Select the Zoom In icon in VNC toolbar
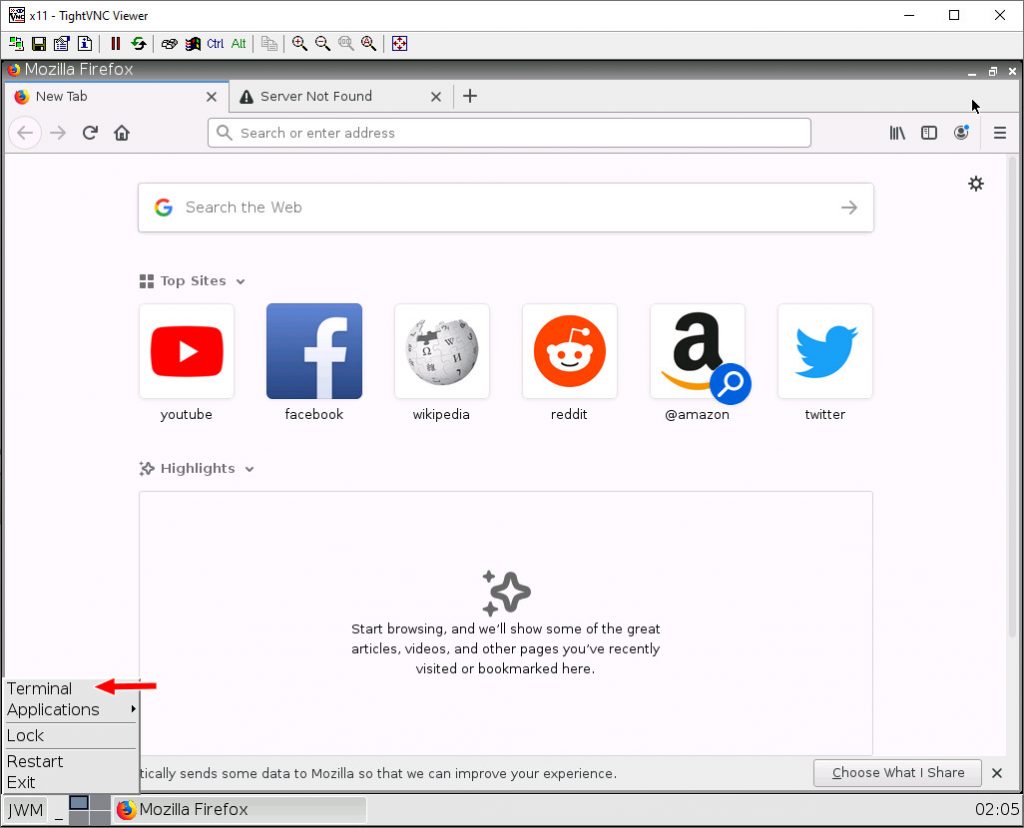 (x=299, y=43)
